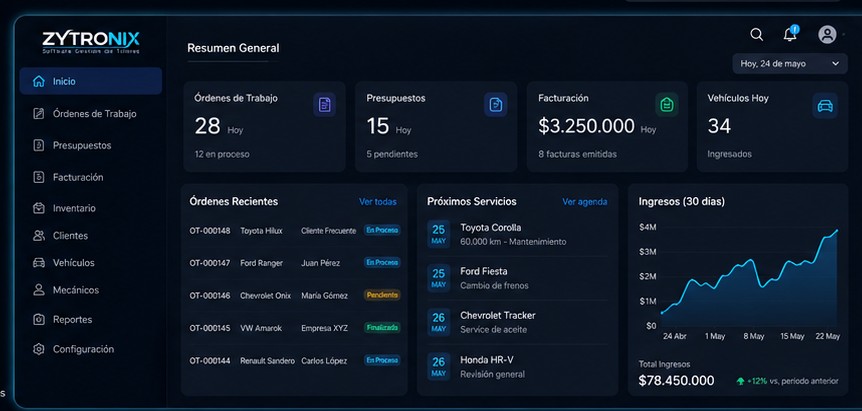Viewport: 862px width, 411px height.
Task: Click the Presupuestos card icon
Action: 496,104
